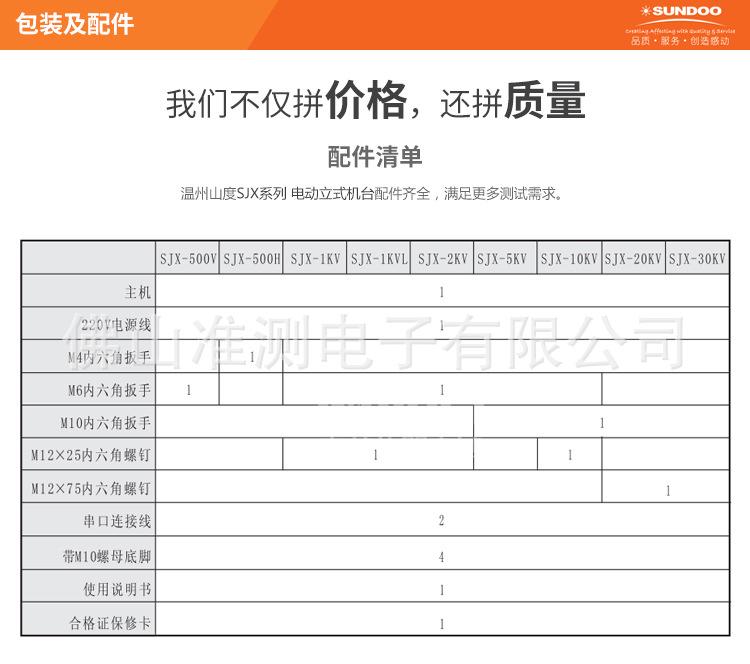Select the SJX-5KV column header
Viewport: 750px width, 664px height.
[x=505, y=258]
